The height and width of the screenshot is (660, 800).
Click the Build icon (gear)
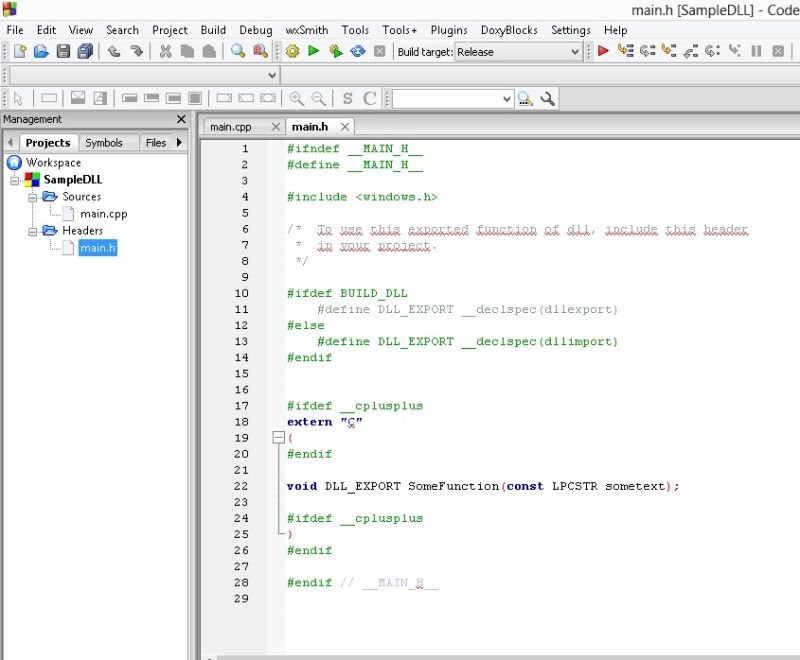click(290, 52)
